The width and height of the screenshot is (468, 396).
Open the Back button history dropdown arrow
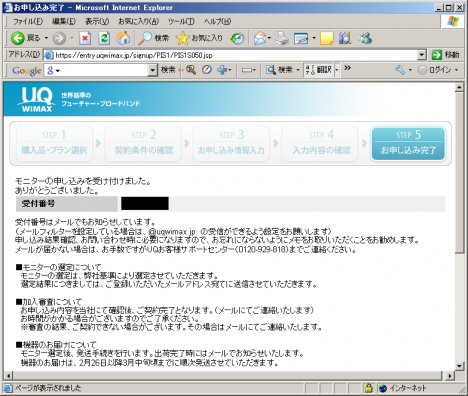point(46,38)
